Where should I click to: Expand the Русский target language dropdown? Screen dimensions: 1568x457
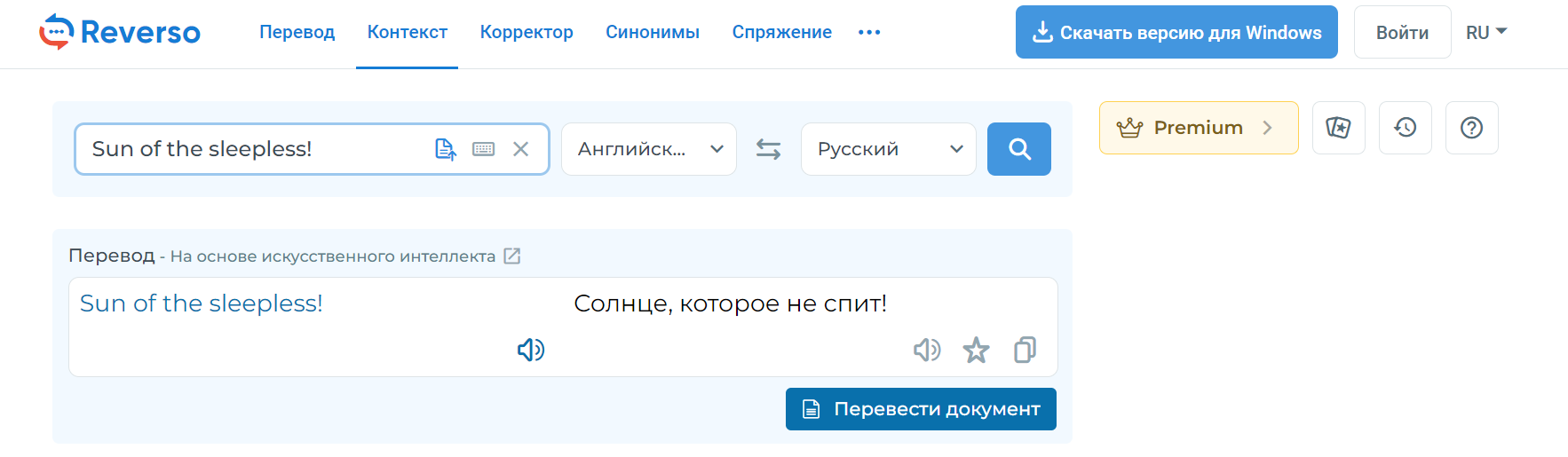click(x=889, y=149)
